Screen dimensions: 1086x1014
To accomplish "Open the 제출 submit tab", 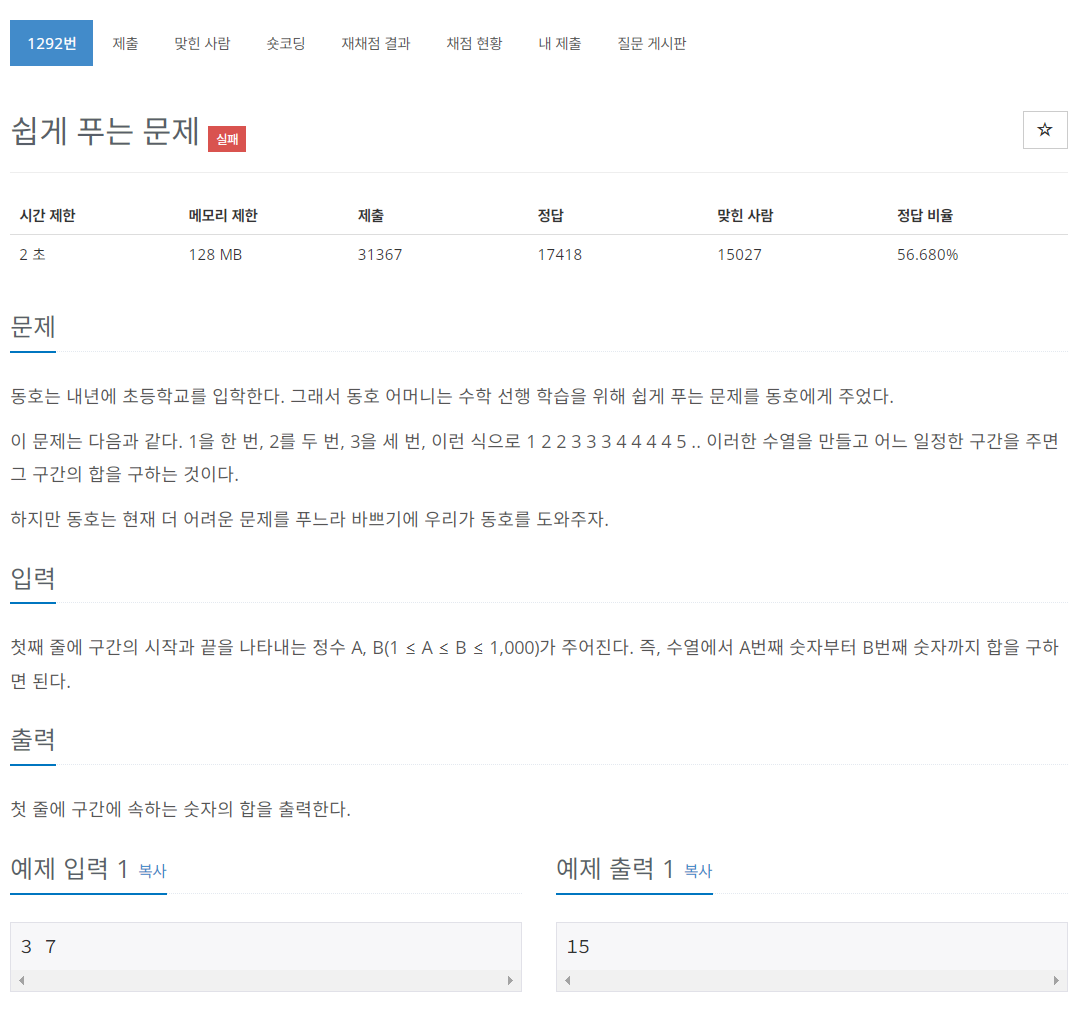I will coord(125,43).
